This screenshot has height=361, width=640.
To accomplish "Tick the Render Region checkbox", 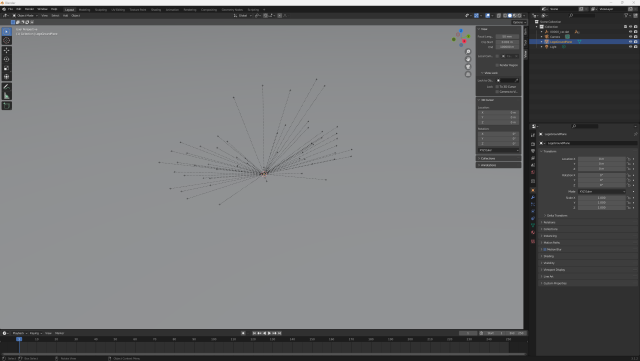I will pos(497,65).
